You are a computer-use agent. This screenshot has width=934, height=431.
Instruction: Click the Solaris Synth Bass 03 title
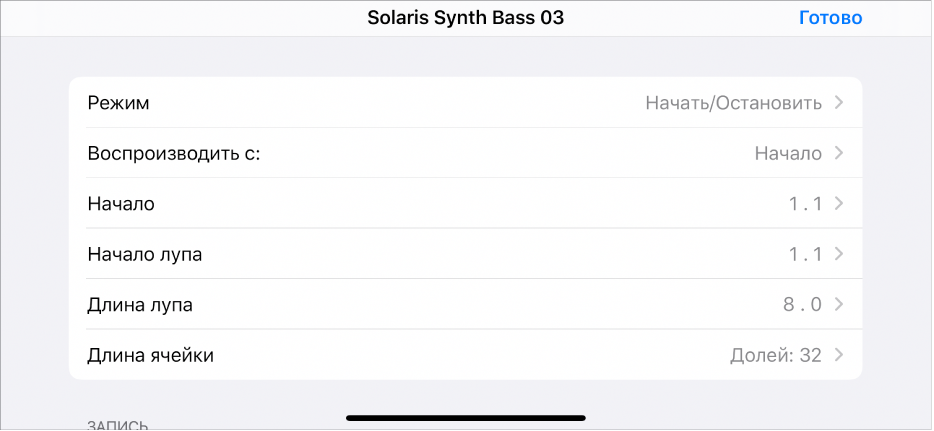(x=466, y=18)
